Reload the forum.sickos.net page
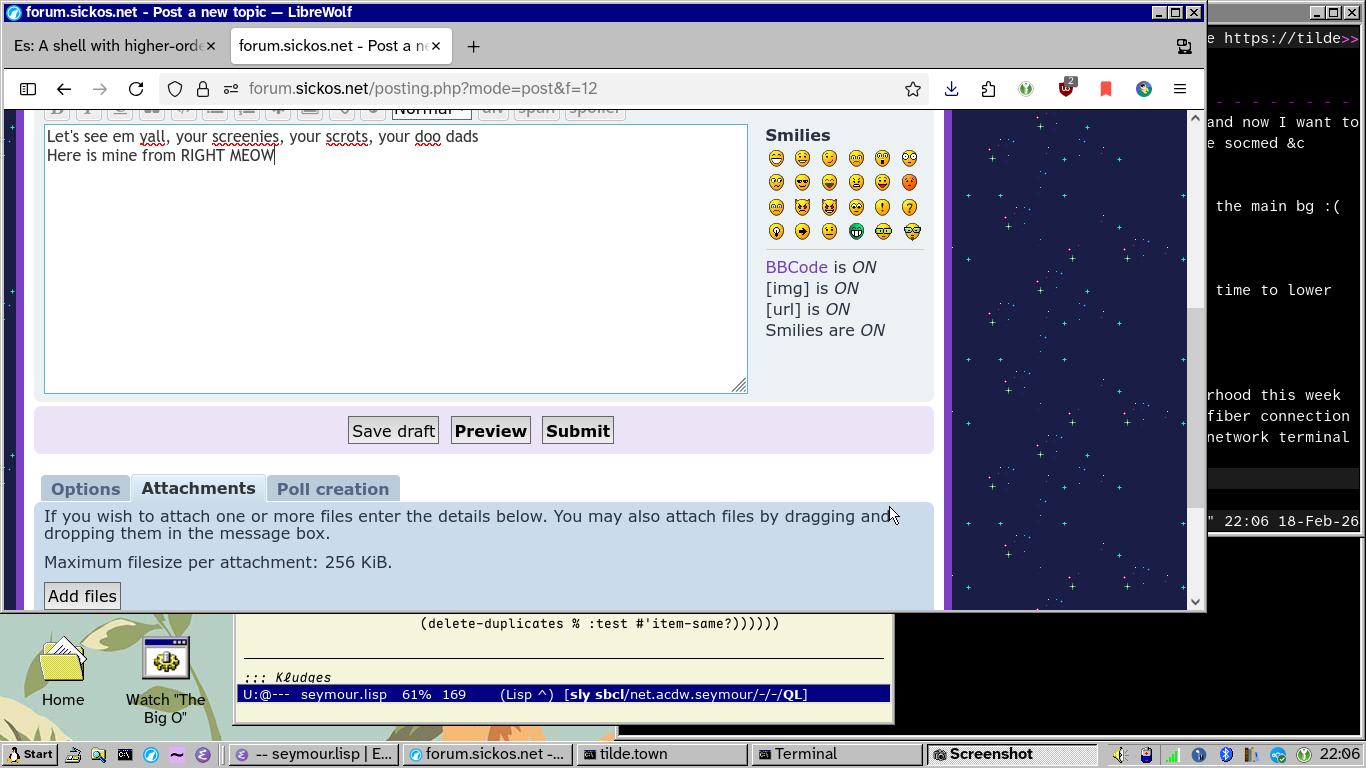Image resolution: width=1366 pixels, height=768 pixels. click(x=136, y=88)
